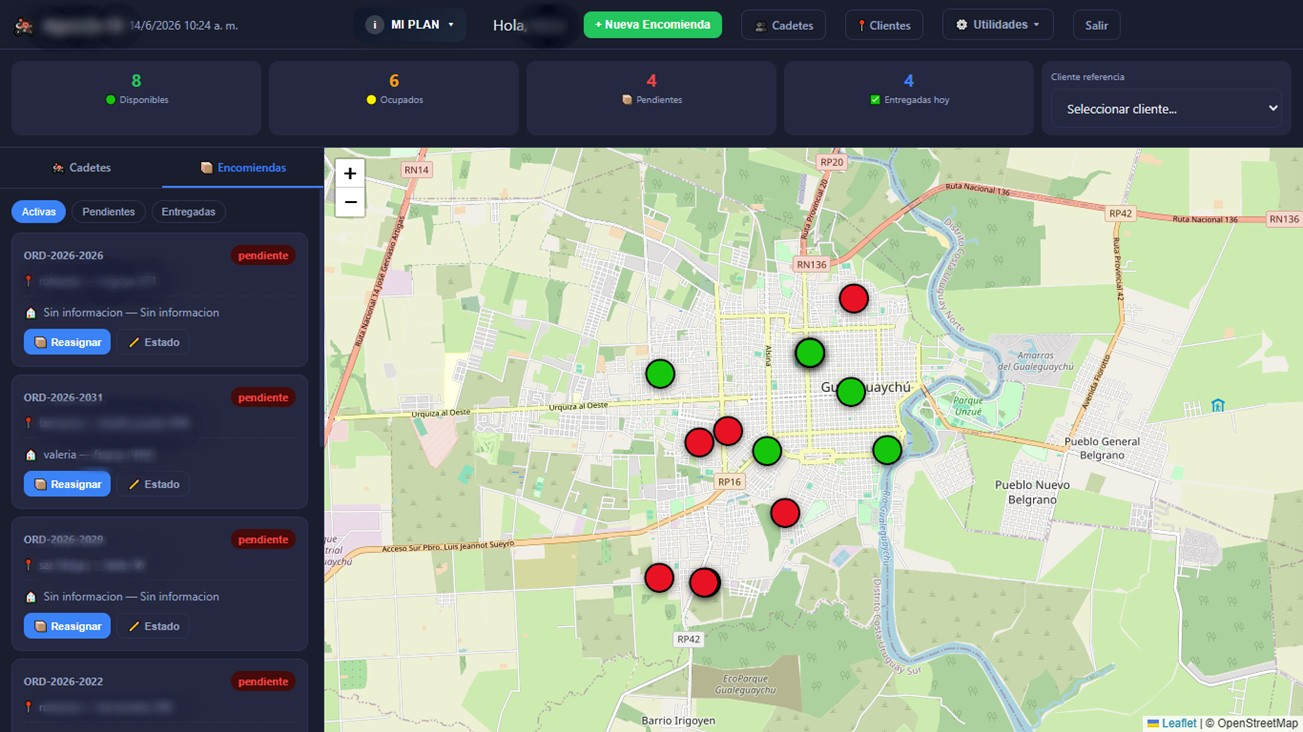This screenshot has height=732, width=1303.
Task: Click the Pendientes stat card showing 4
Action: point(651,98)
